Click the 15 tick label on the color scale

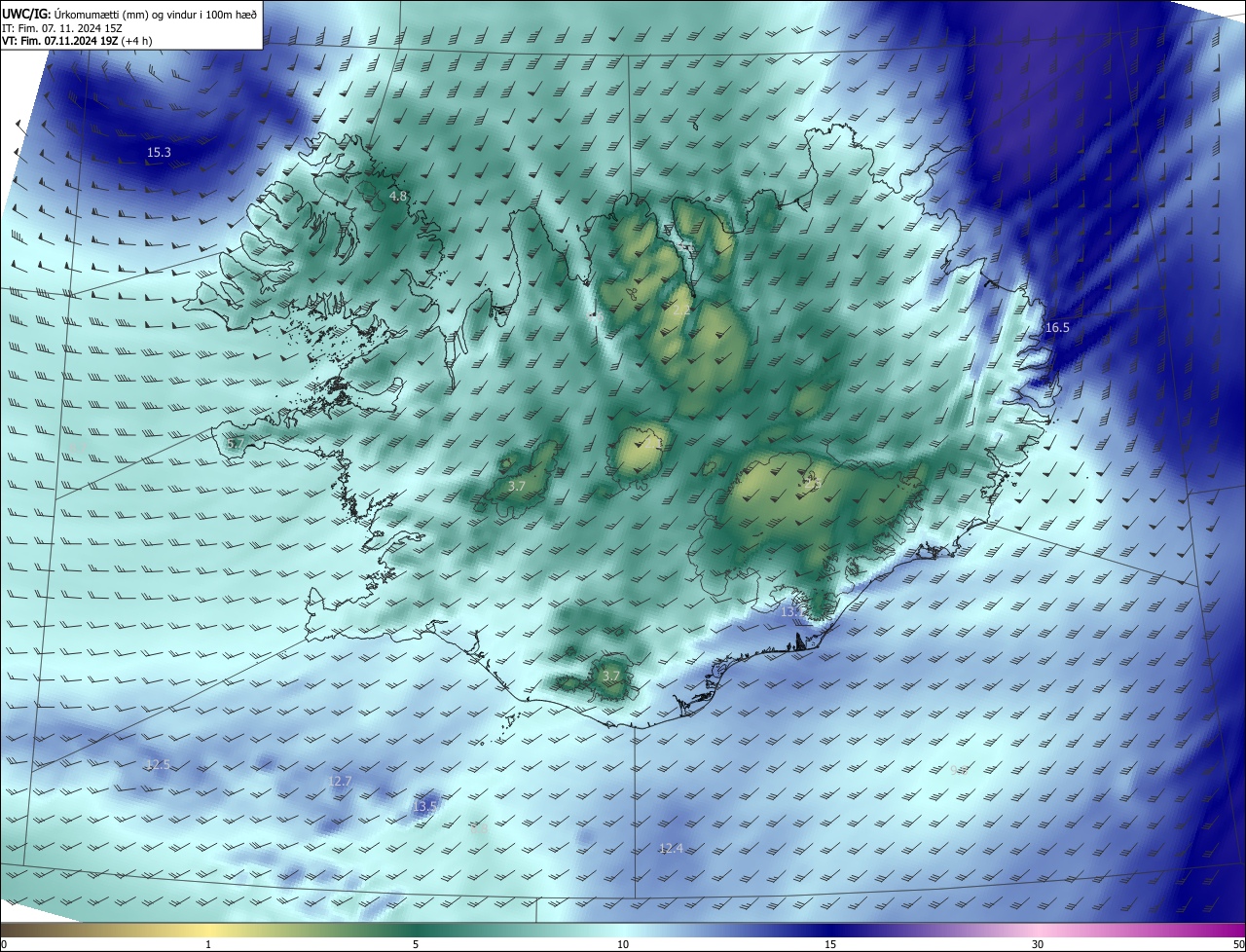point(830,945)
